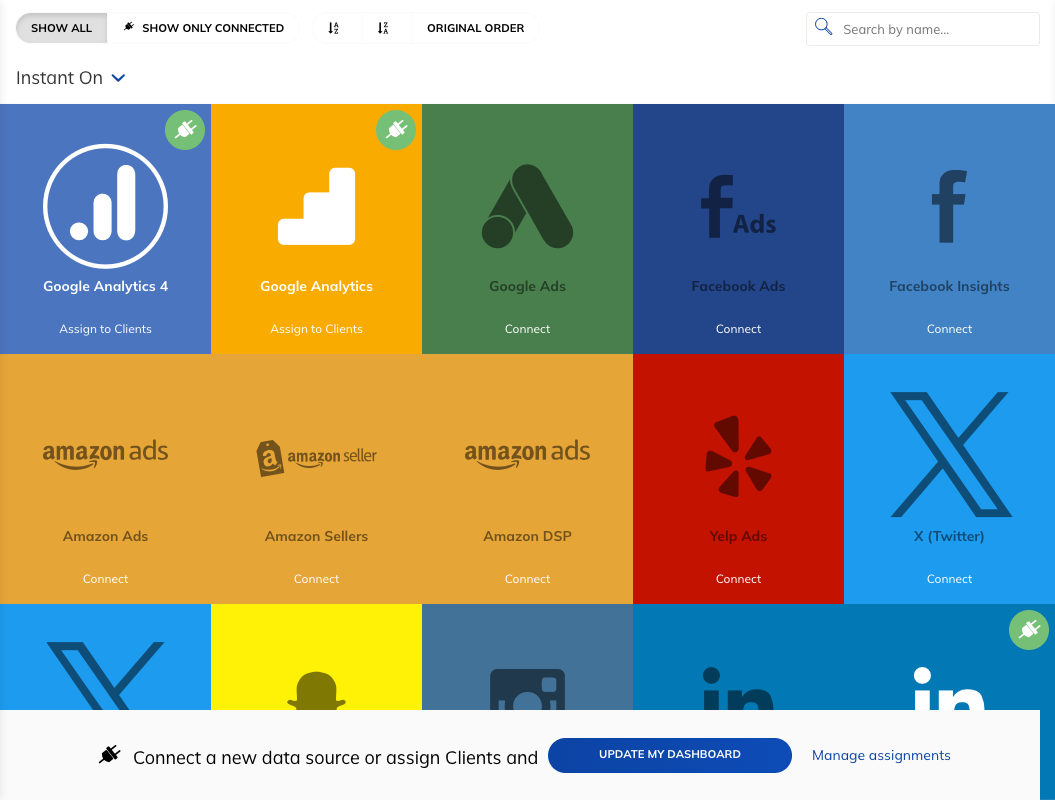Click the Google Ads logo icon

(528, 206)
